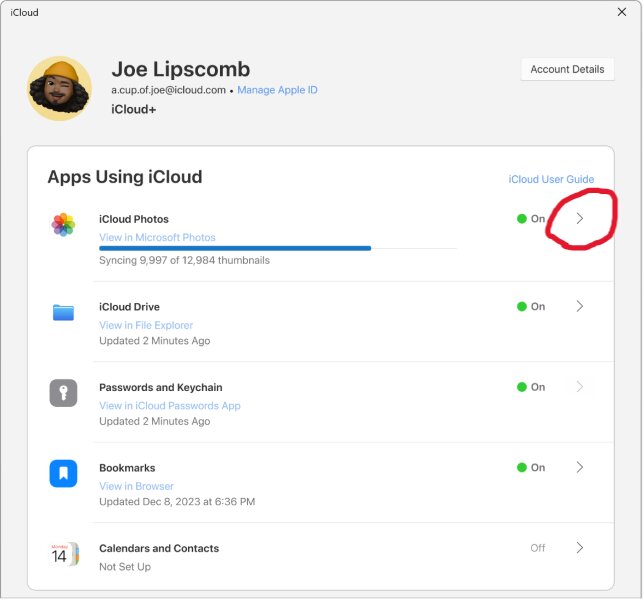Open Calendars and Contacts chevron

click(x=580, y=548)
